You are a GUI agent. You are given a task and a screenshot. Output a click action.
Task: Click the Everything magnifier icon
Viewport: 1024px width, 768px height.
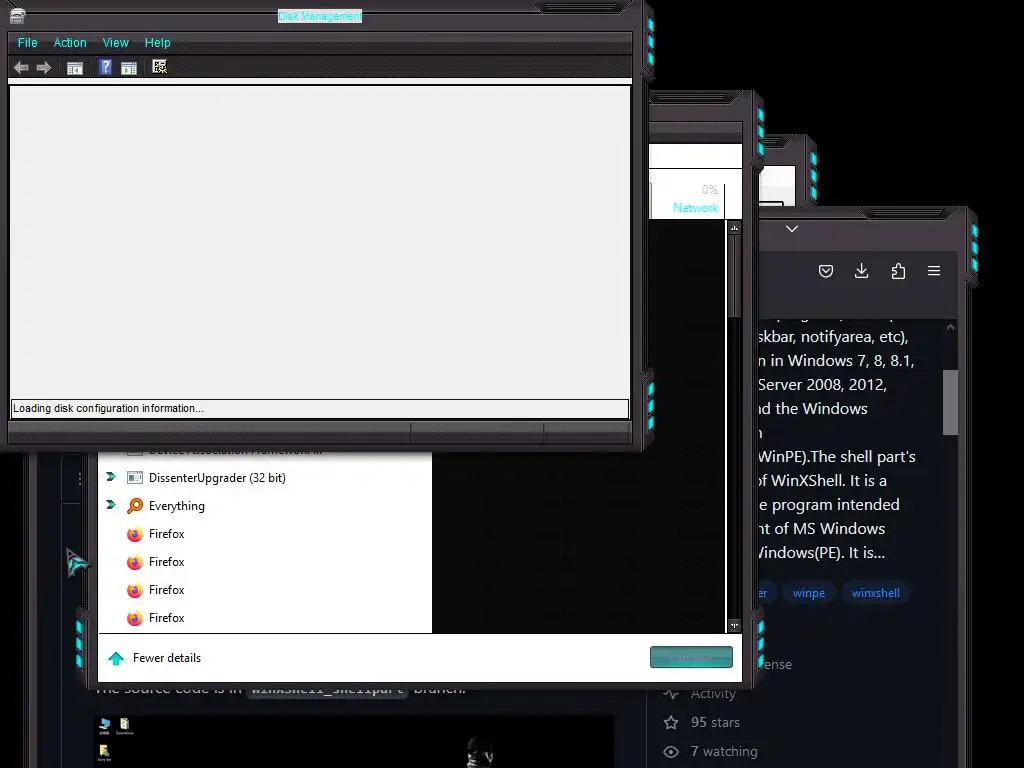pyautogui.click(x=135, y=505)
